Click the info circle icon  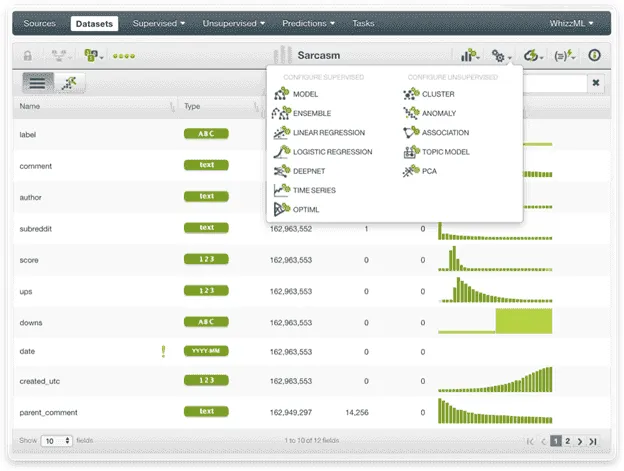pos(594,55)
